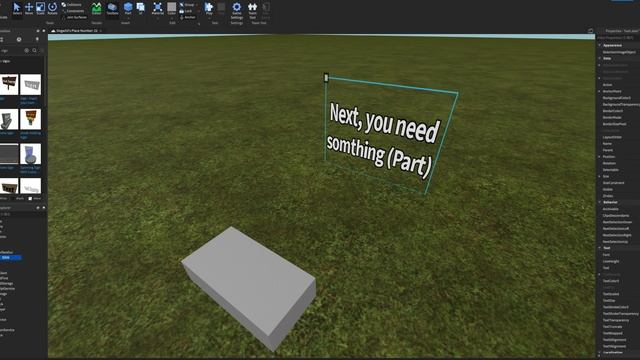Collapse the Data properties section
Viewport: 640px width, 360px height.
[x=600, y=58]
